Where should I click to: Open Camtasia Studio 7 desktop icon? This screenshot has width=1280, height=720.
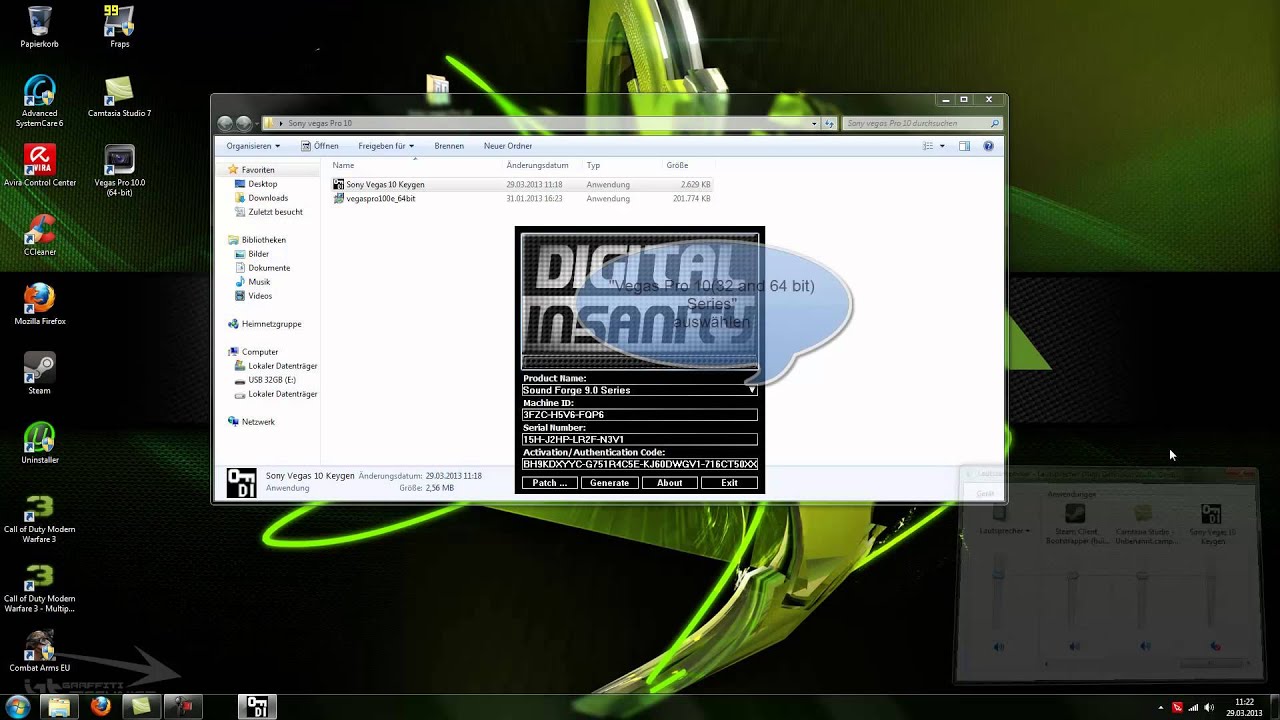[119, 97]
